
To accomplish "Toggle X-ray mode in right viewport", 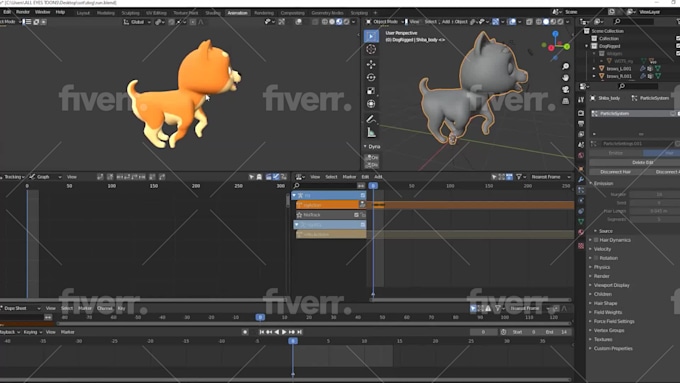I will click(531, 21).
